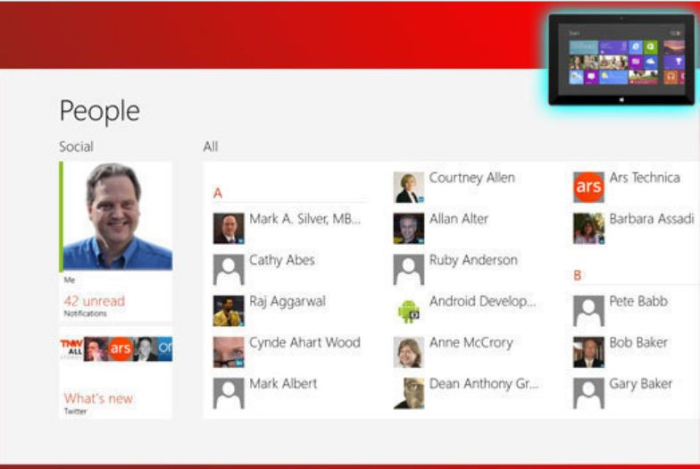The height and width of the screenshot is (469, 700).
Task: Select the All contacts heading
Action: pos(210,146)
